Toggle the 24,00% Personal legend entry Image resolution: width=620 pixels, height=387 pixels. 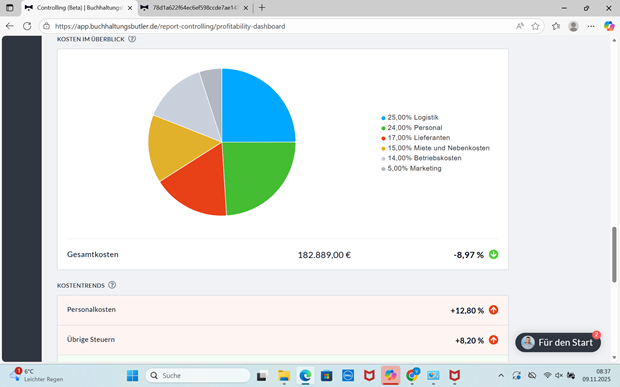412,128
